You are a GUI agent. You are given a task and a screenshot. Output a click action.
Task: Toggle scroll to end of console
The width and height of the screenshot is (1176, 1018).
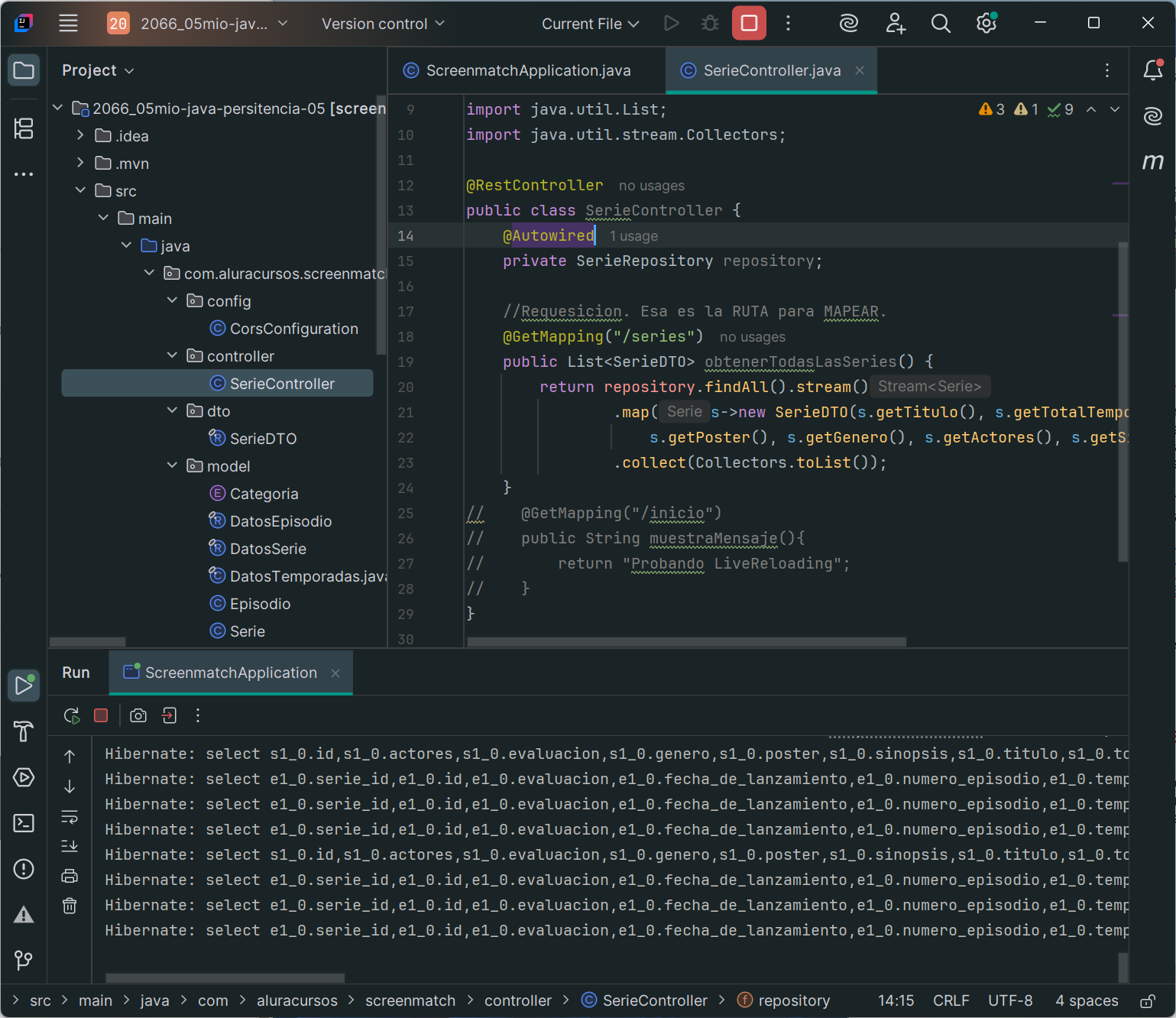click(x=70, y=846)
